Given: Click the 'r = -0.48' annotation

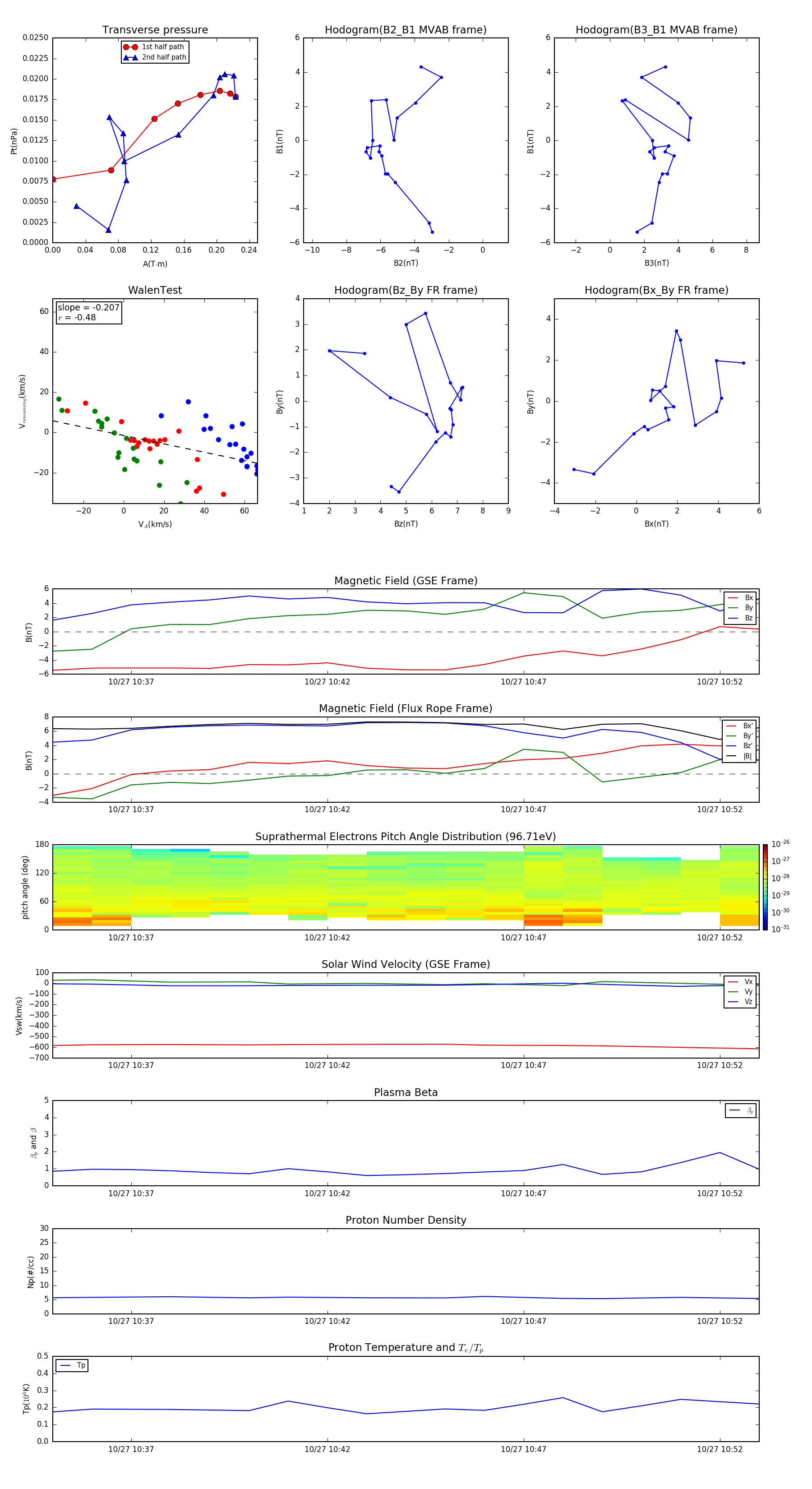Looking at the screenshot, I should point(77,317).
